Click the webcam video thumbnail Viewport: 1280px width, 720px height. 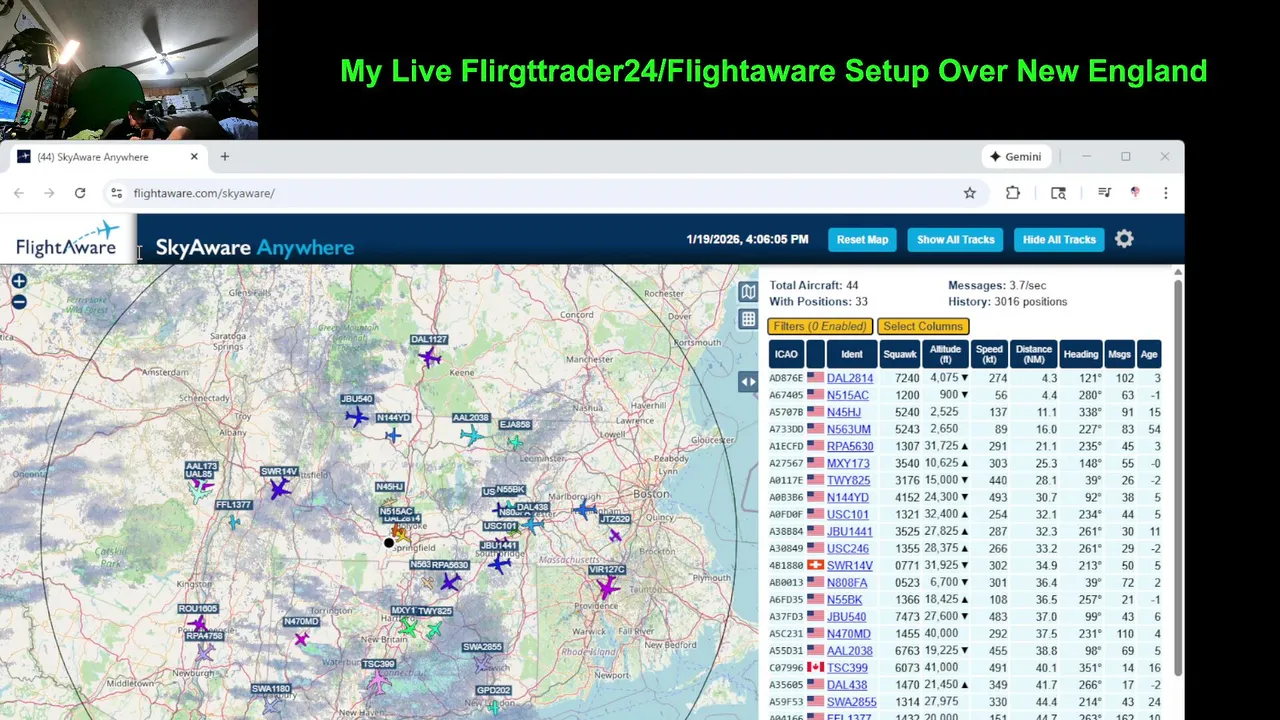click(x=129, y=70)
